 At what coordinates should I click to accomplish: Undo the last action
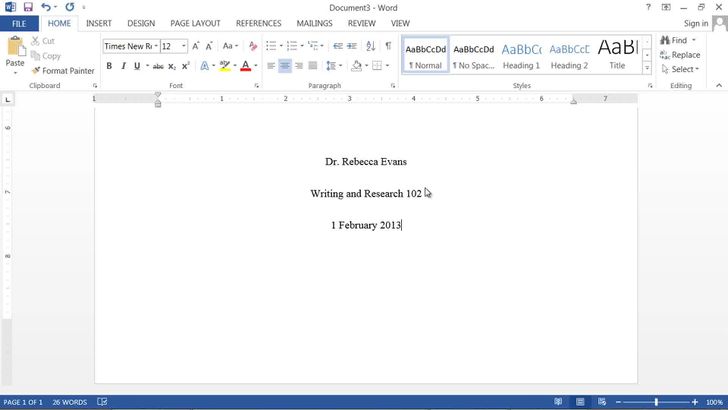pyautogui.click(x=45, y=7)
